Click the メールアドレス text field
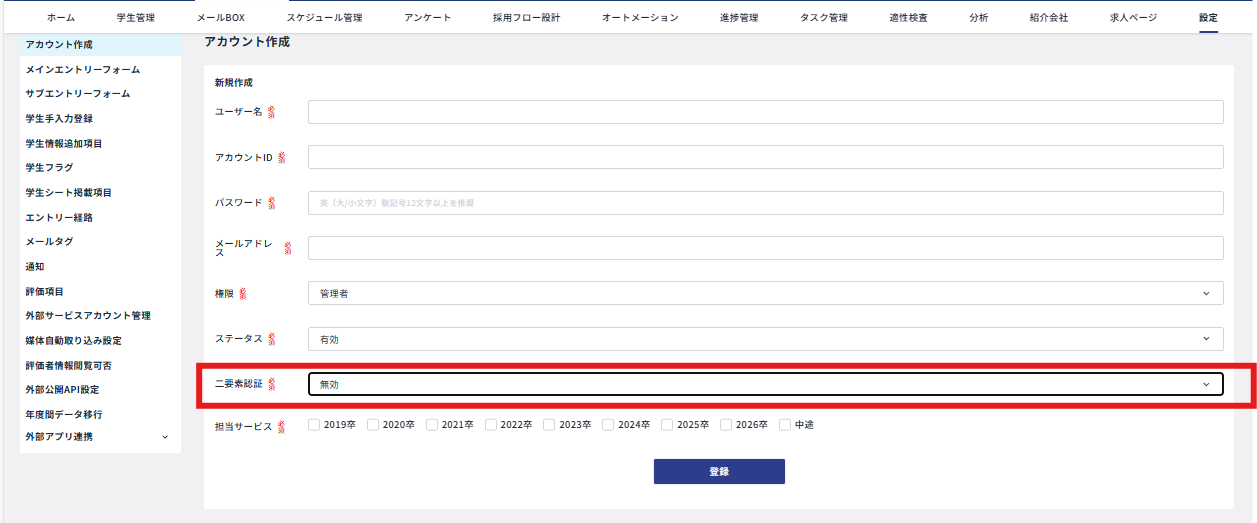 765,248
